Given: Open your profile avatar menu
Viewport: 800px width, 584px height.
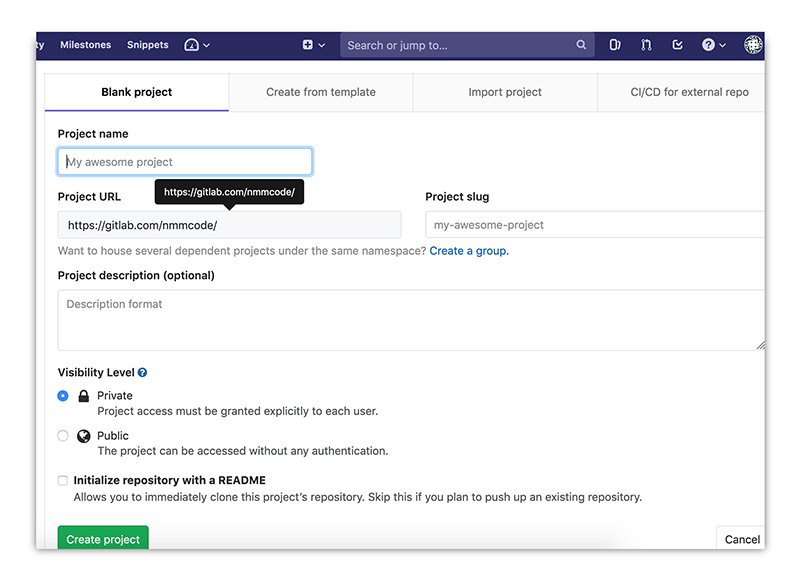Looking at the screenshot, I should [x=753, y=45].
